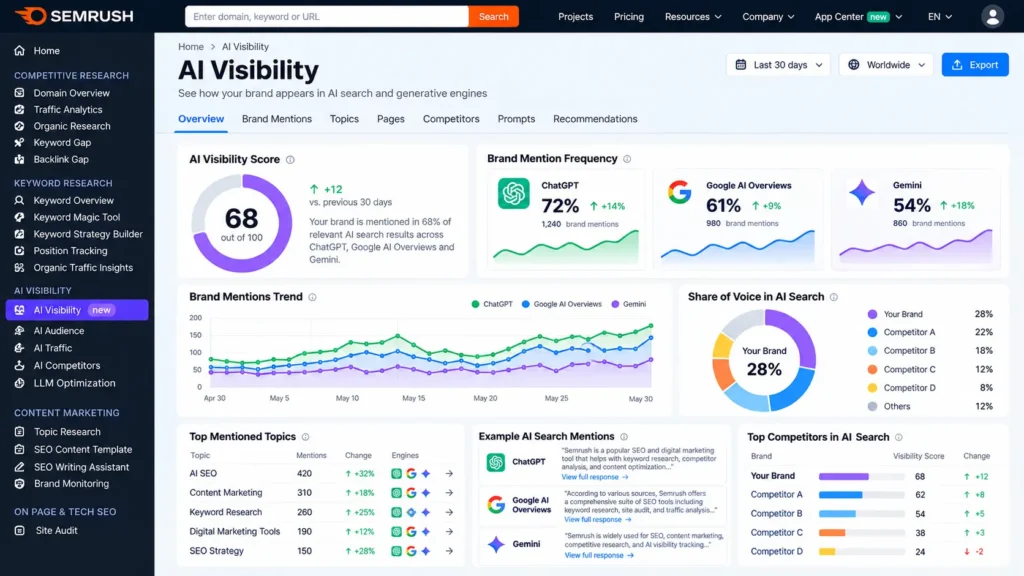This screenshot has width=1024, height=576.
Task: Toggle Google AI Overviews series in legend
Action: pyautogui.click(x=562, y=304)
